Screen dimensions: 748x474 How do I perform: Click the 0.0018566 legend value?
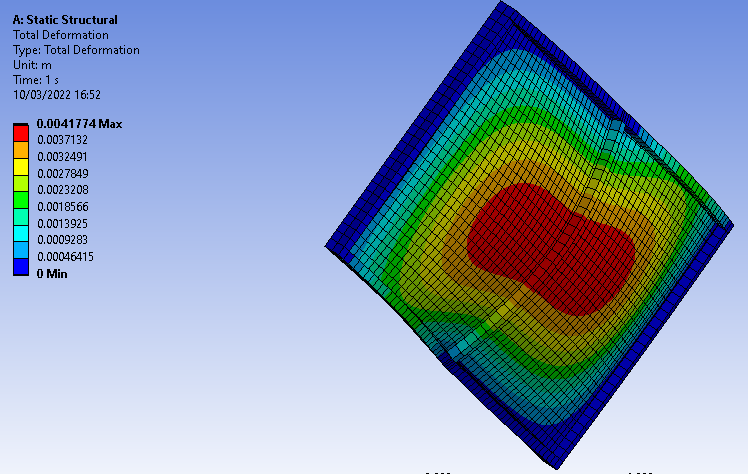coord(63,207)
